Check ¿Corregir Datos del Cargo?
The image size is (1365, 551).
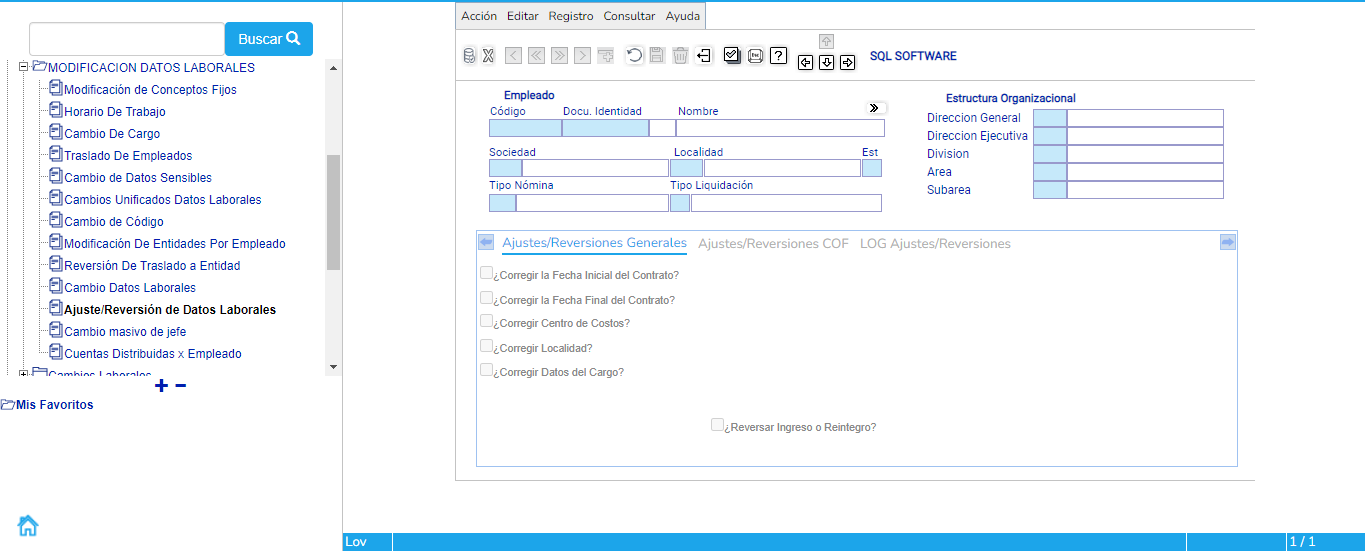click(x=486, y=370)
